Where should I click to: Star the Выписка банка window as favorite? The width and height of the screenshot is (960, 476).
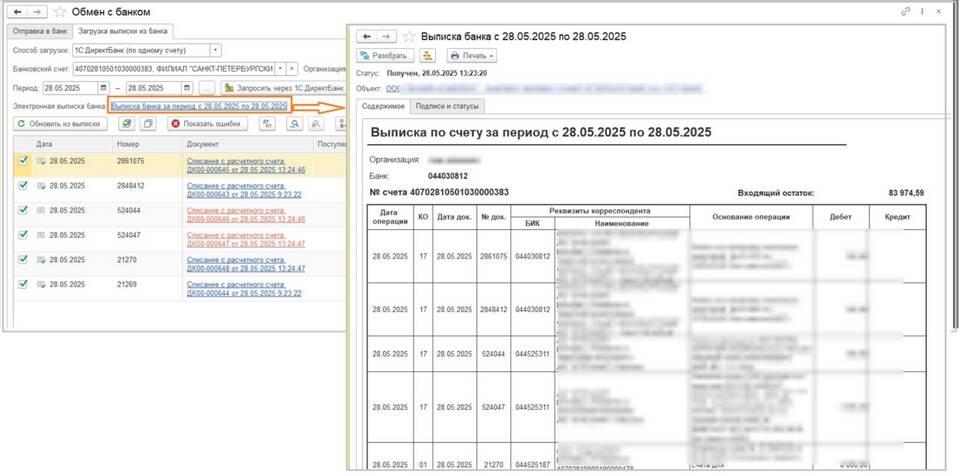tap(408, 36)
